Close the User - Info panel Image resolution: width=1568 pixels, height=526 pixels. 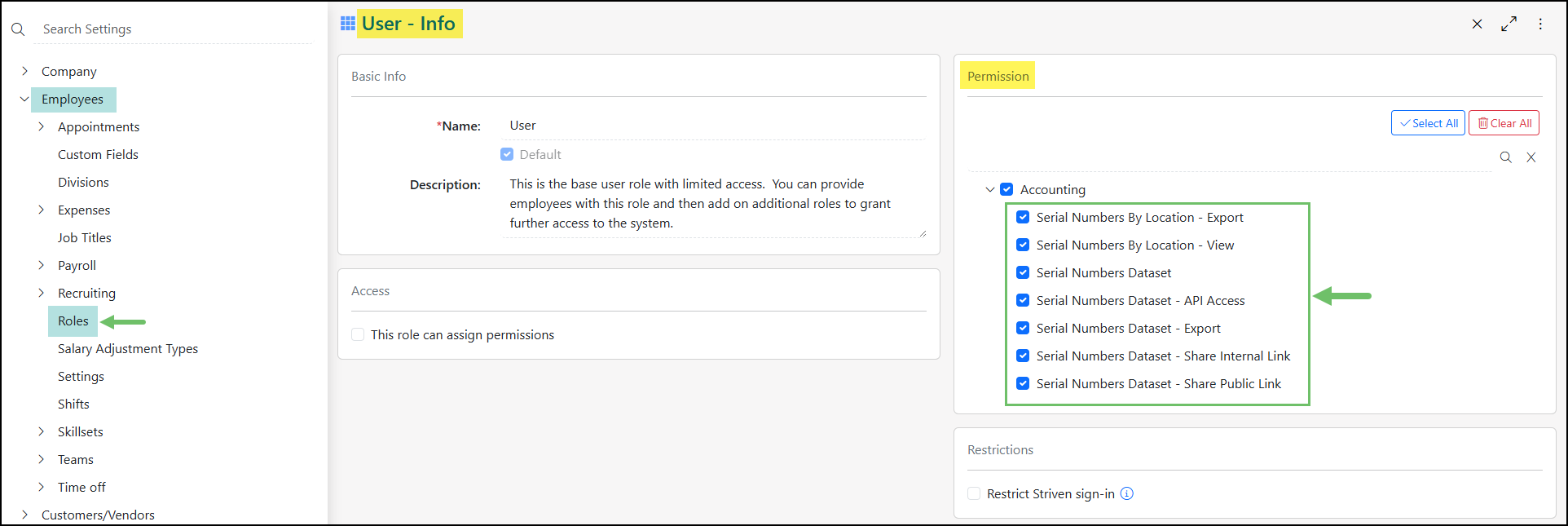coord(1477,24)
